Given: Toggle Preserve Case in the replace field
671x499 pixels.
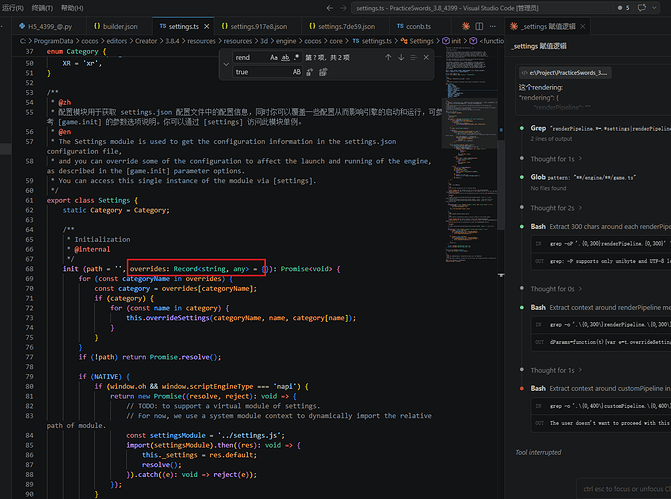Looking at the screenshot, I should point(297,72).
